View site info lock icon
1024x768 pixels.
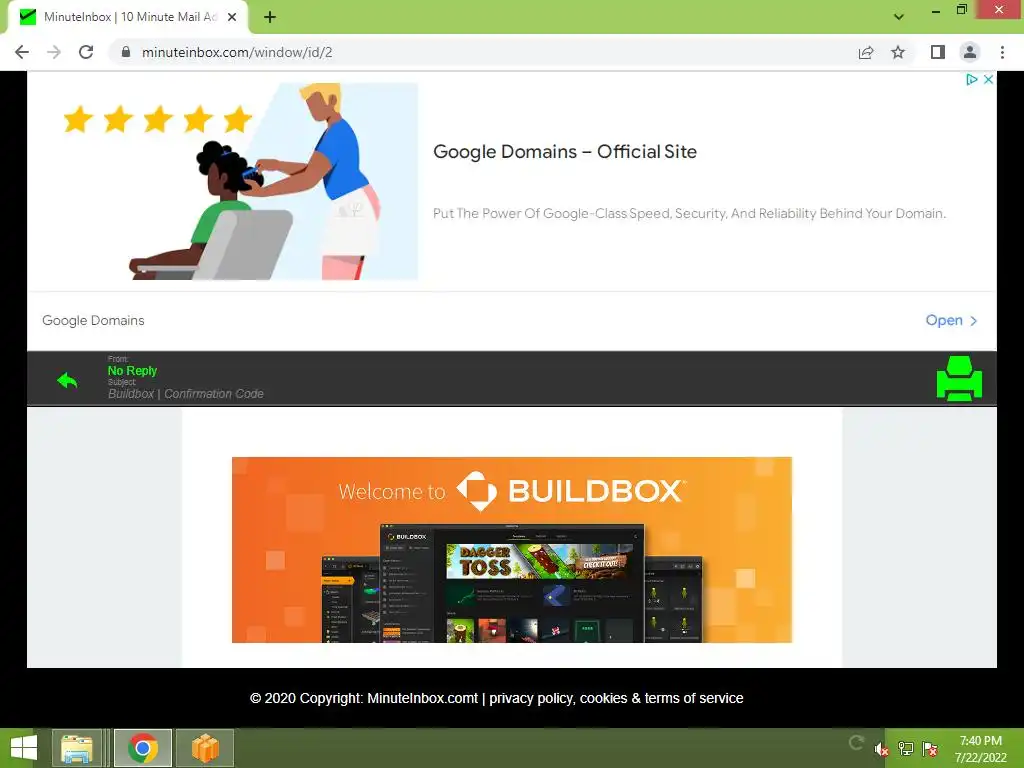click(126, 52)
